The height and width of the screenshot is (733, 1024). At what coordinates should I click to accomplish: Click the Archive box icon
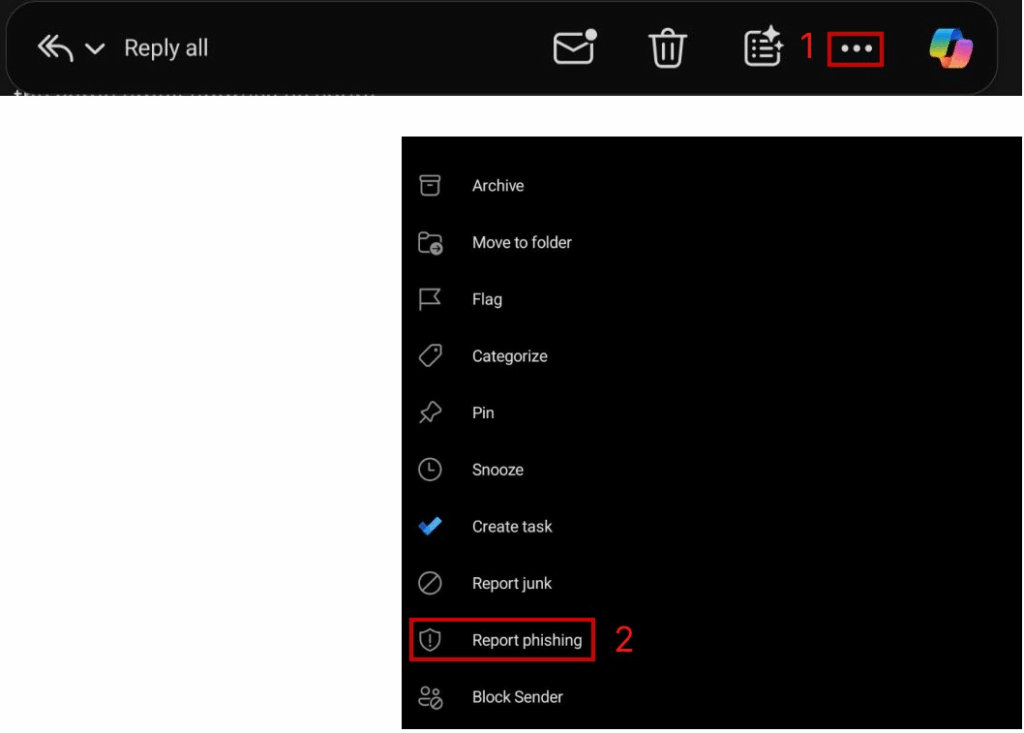click(x=430, y=186)
